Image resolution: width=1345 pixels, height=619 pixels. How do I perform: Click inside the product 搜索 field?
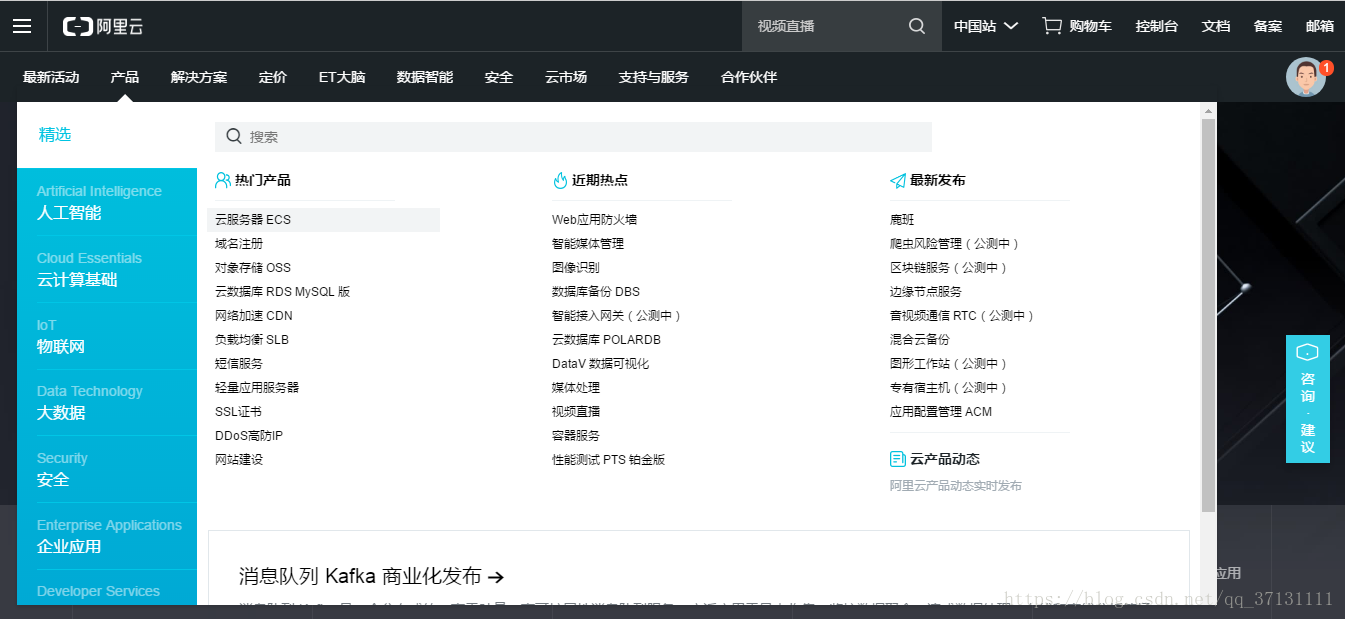tap(573, 137)
